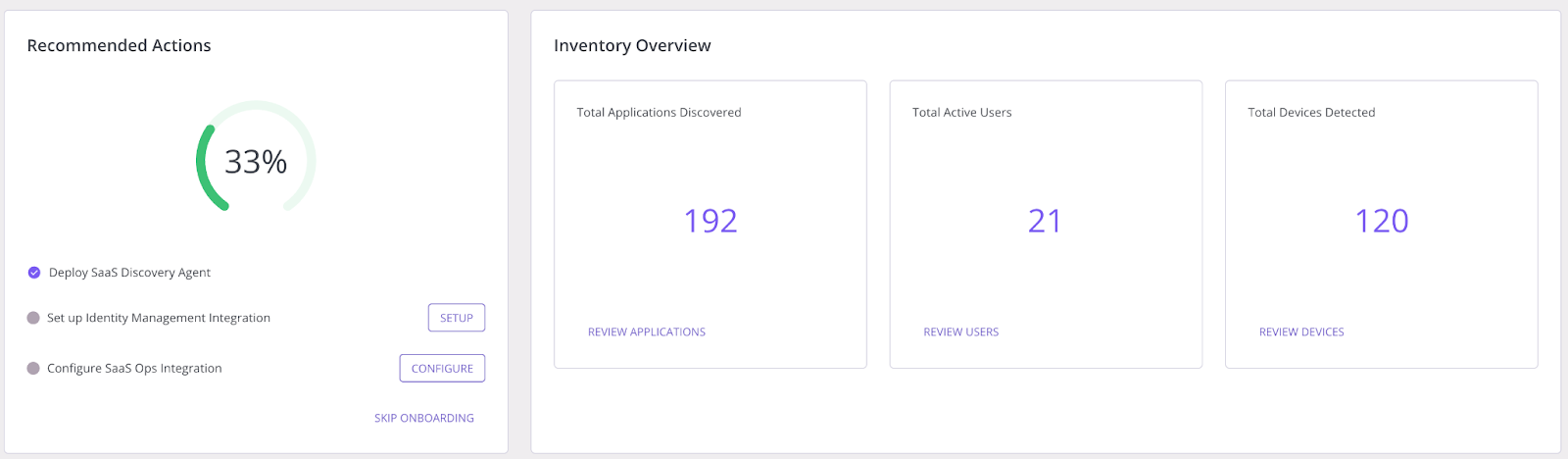Screen dimensions: 1568x459
Task: Open the REVIEW DEVICES link
Action: [1300, 332]
